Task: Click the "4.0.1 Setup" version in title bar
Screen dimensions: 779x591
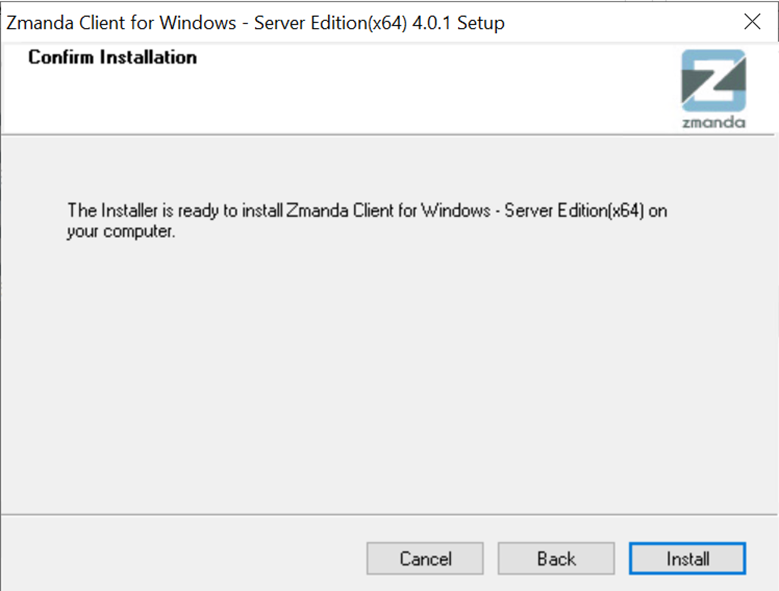Action: click(x=458, y=23)
